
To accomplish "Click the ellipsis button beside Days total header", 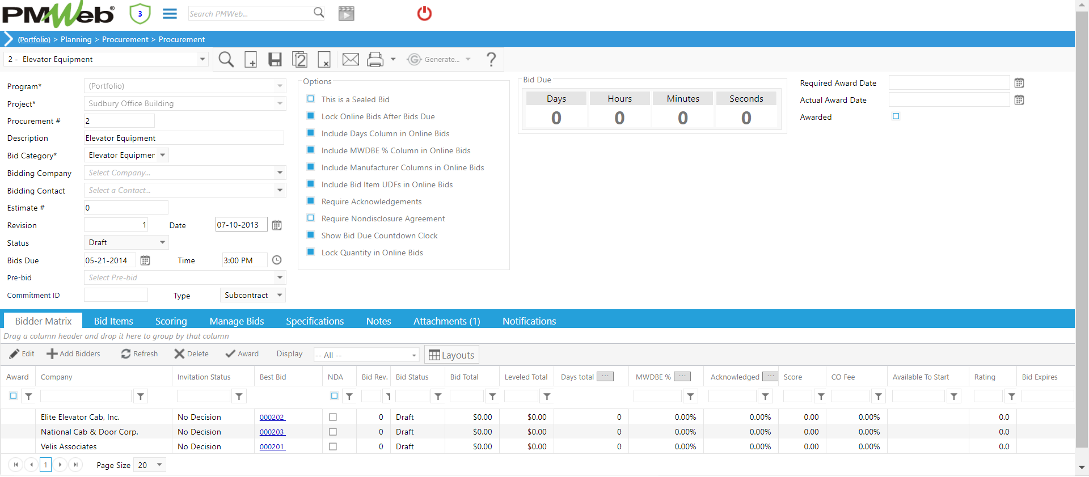I will click(606, 376).
